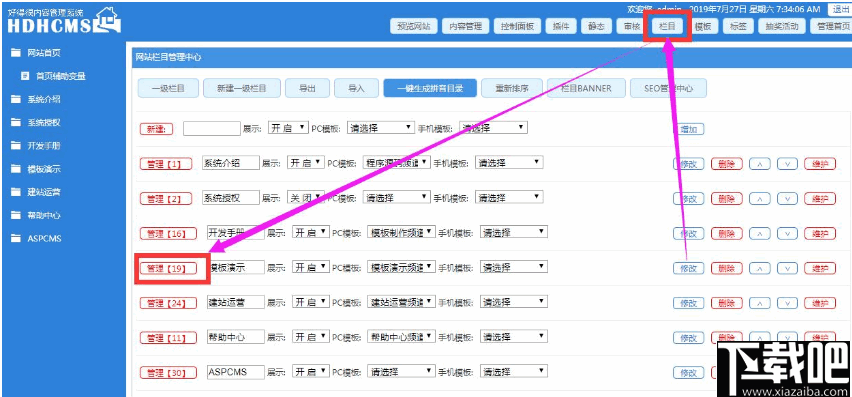Open 抽奖活动 in top navigation
The image size is (852, 397).
pyautogui.click(x=782, y=26)
